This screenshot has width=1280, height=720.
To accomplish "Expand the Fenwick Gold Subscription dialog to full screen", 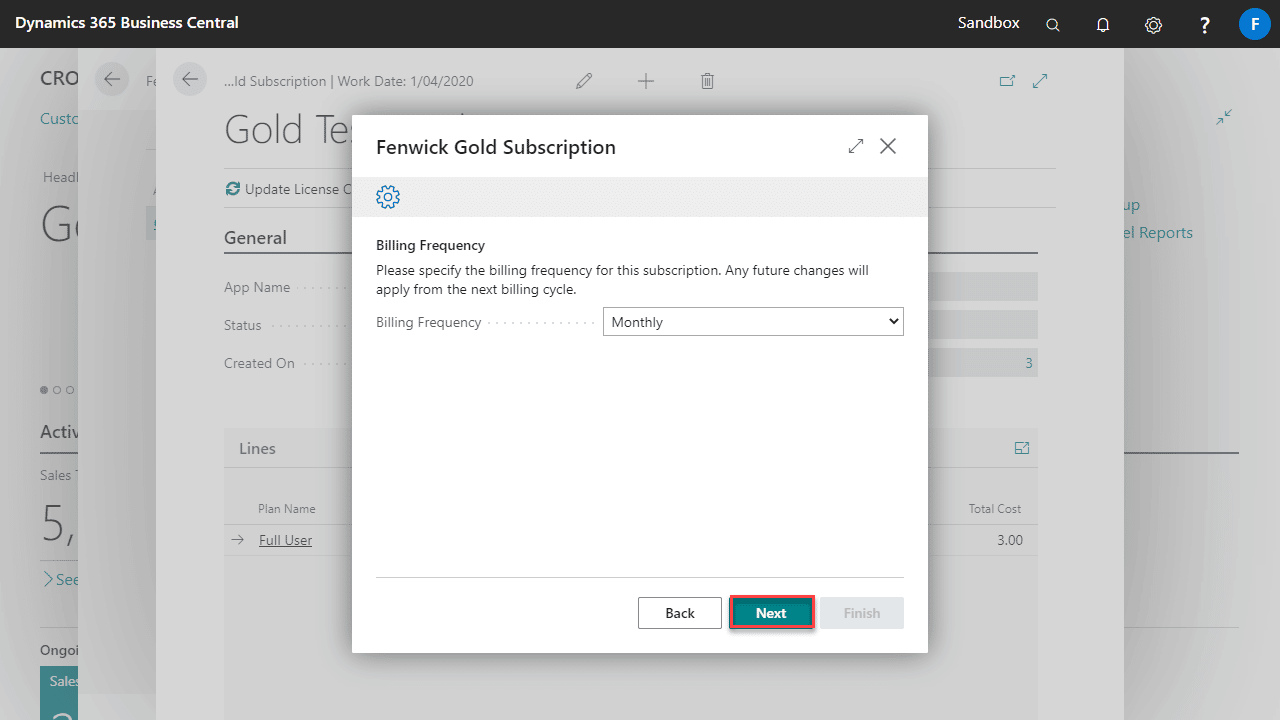I will (855, 146).
